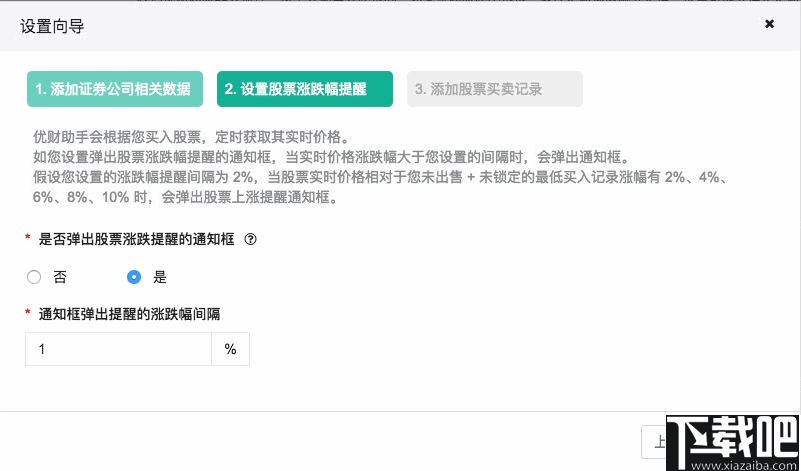This screenshot has width=801, height=471.
Task: Click the red asterisk before 是否弹出
Action: pyautogui.click(x=26, y=239)
